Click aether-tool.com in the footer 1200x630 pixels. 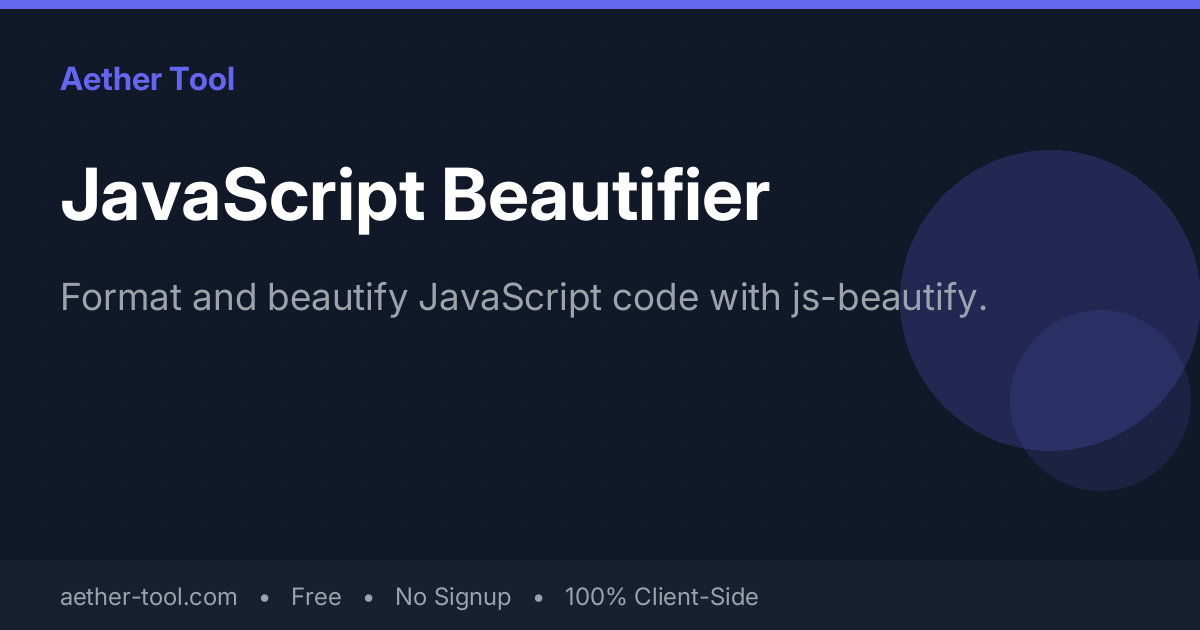point(149,597)
